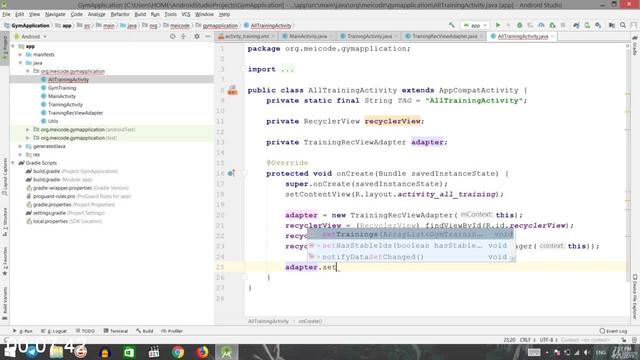Close the AllTrainingActivity.java tab

tap(552, 36)
